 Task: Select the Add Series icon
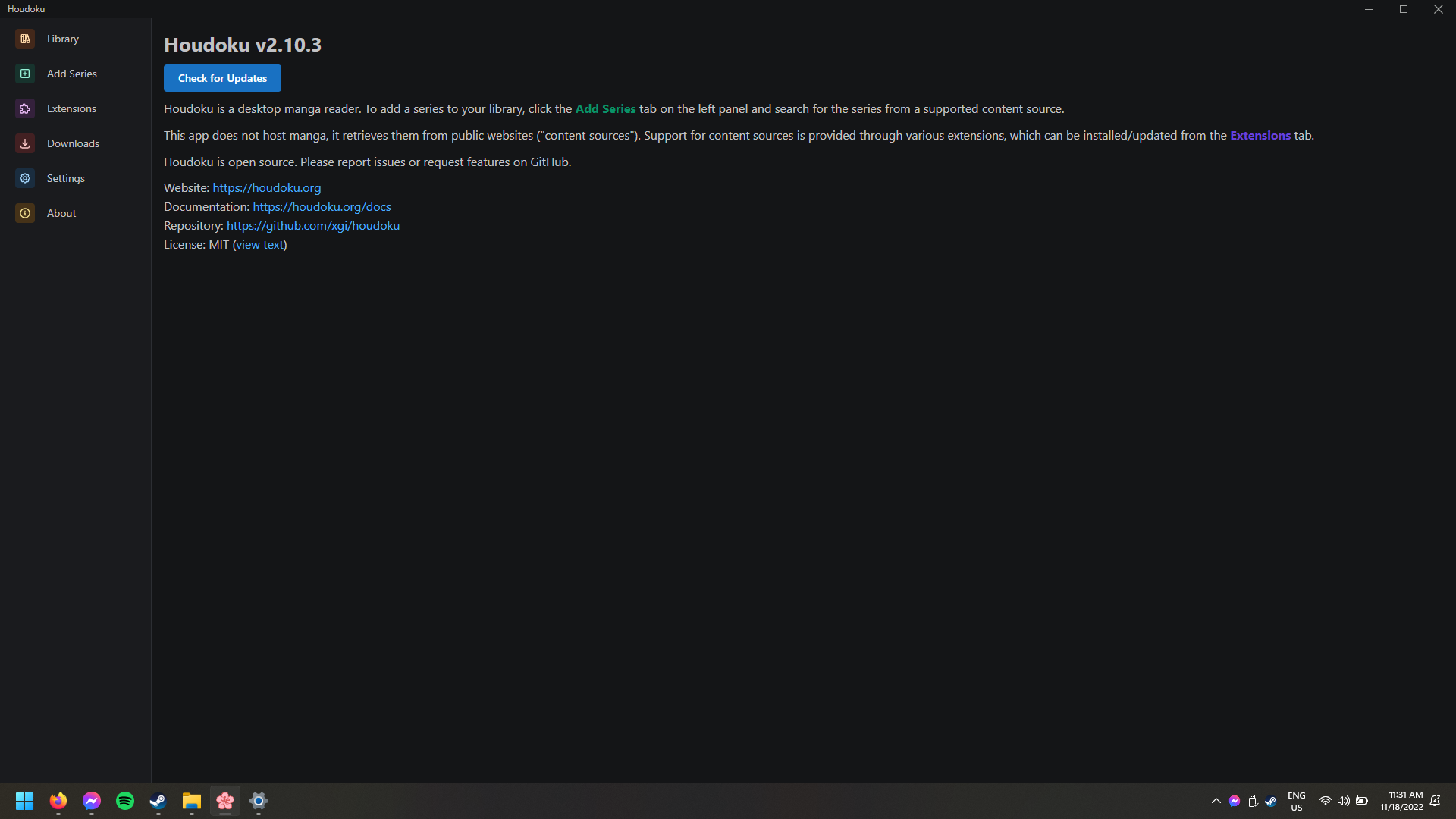click(x=25, y=73)
